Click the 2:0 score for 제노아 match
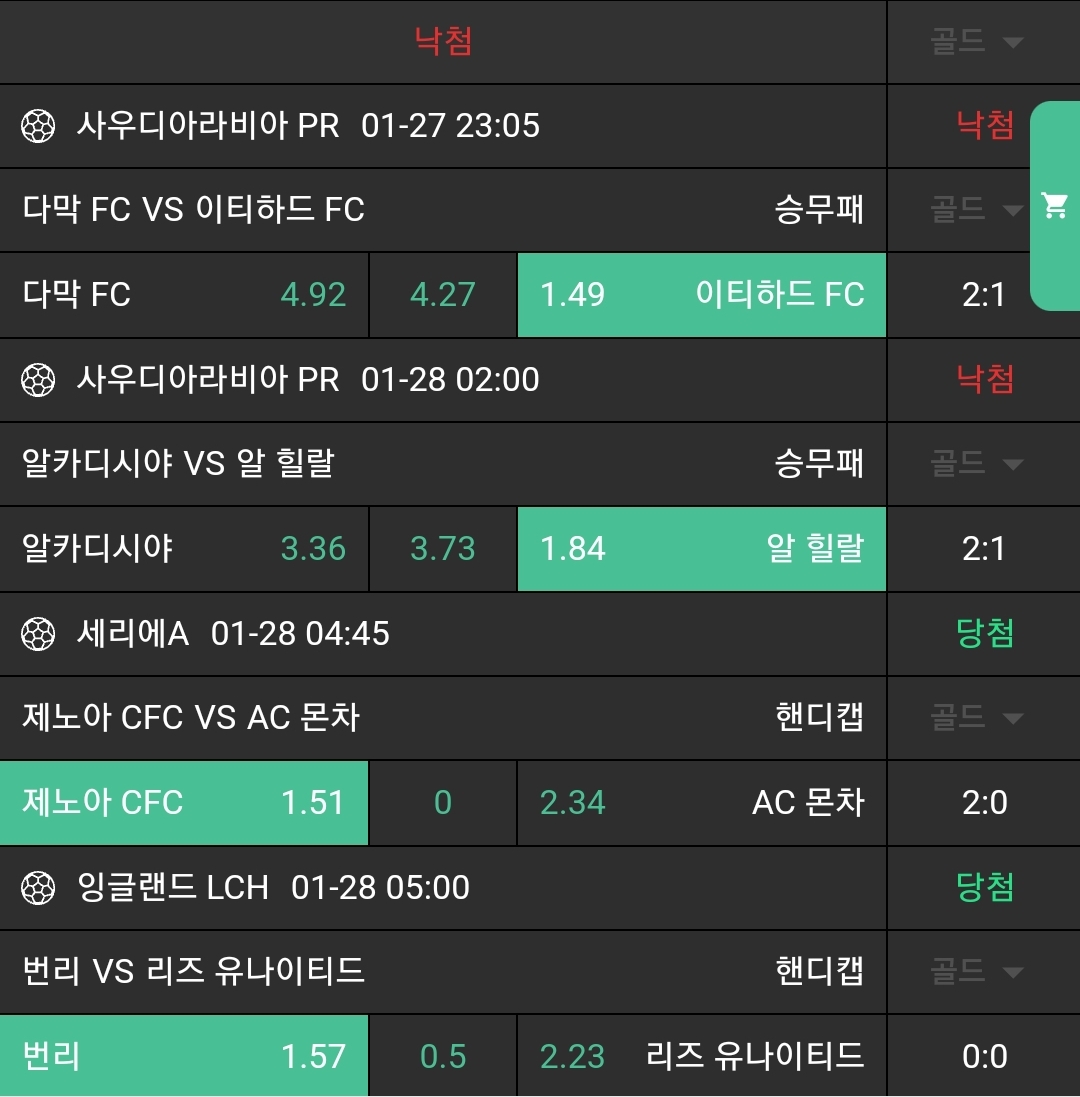Image resolution: width=1080 pixels, height=1097 pixels. pos(984,803)
